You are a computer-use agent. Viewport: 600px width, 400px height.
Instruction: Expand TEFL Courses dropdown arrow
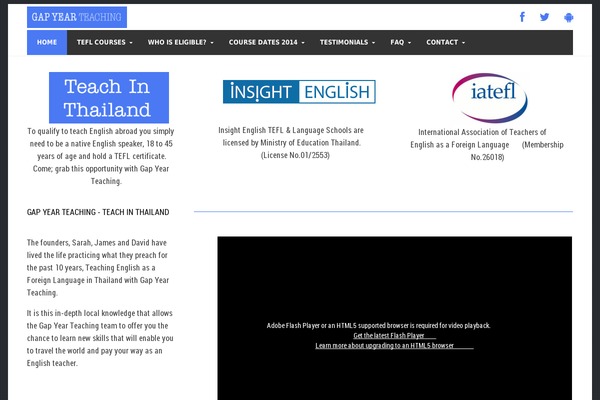click(x=131, y=42)
